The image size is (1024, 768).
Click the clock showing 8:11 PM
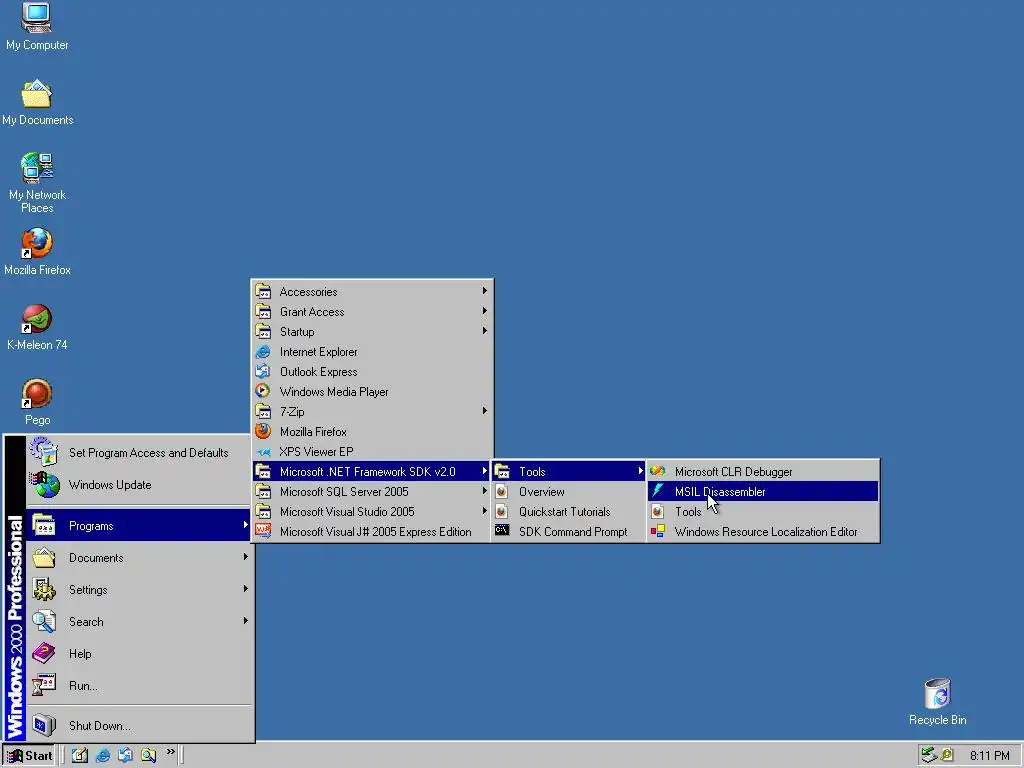[989, 756]
